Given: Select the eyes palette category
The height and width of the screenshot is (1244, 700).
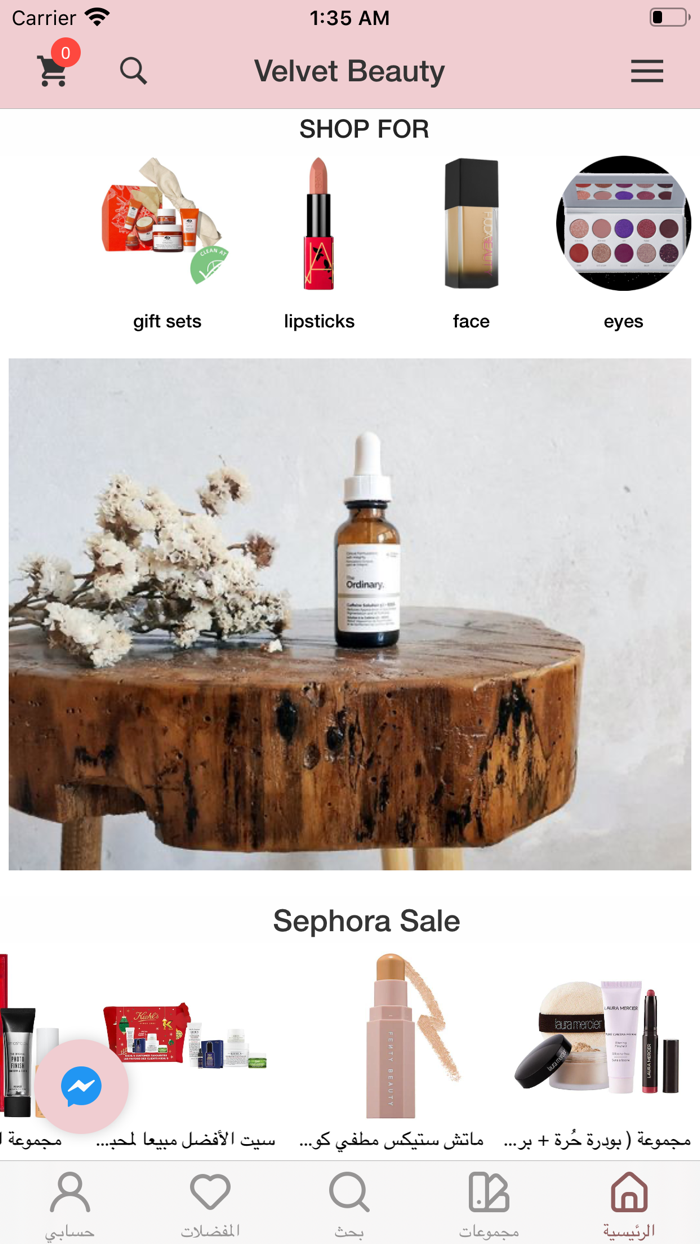Looking at the screenshot, I should (623, 222).
